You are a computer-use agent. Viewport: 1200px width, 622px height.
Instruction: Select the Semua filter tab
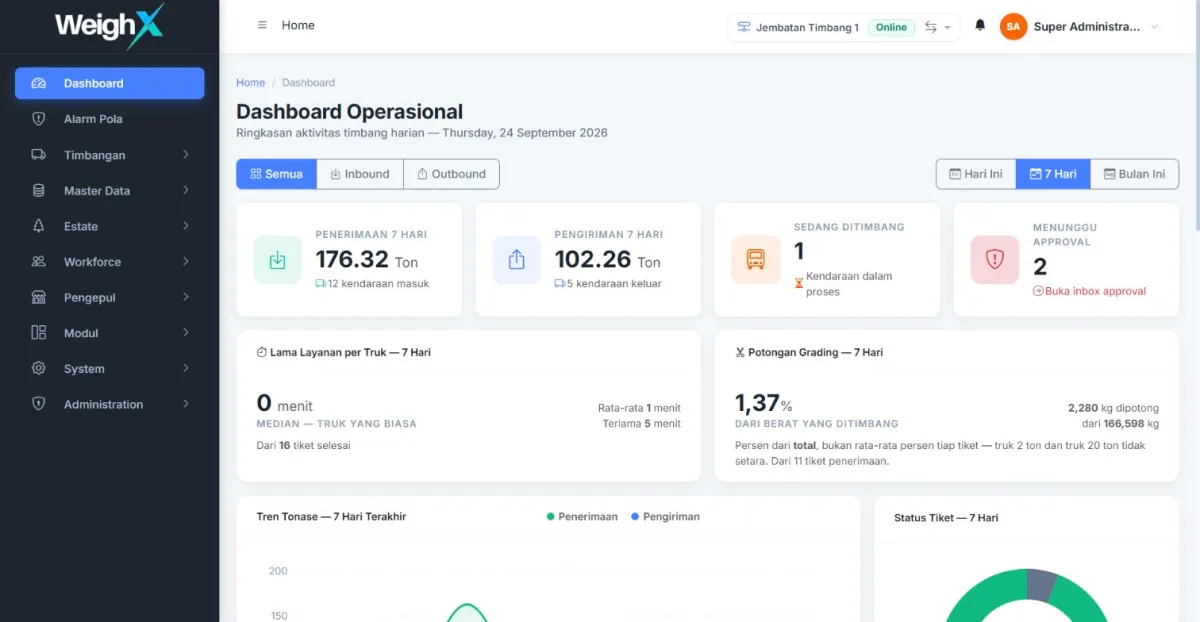(x=277, y=174)
